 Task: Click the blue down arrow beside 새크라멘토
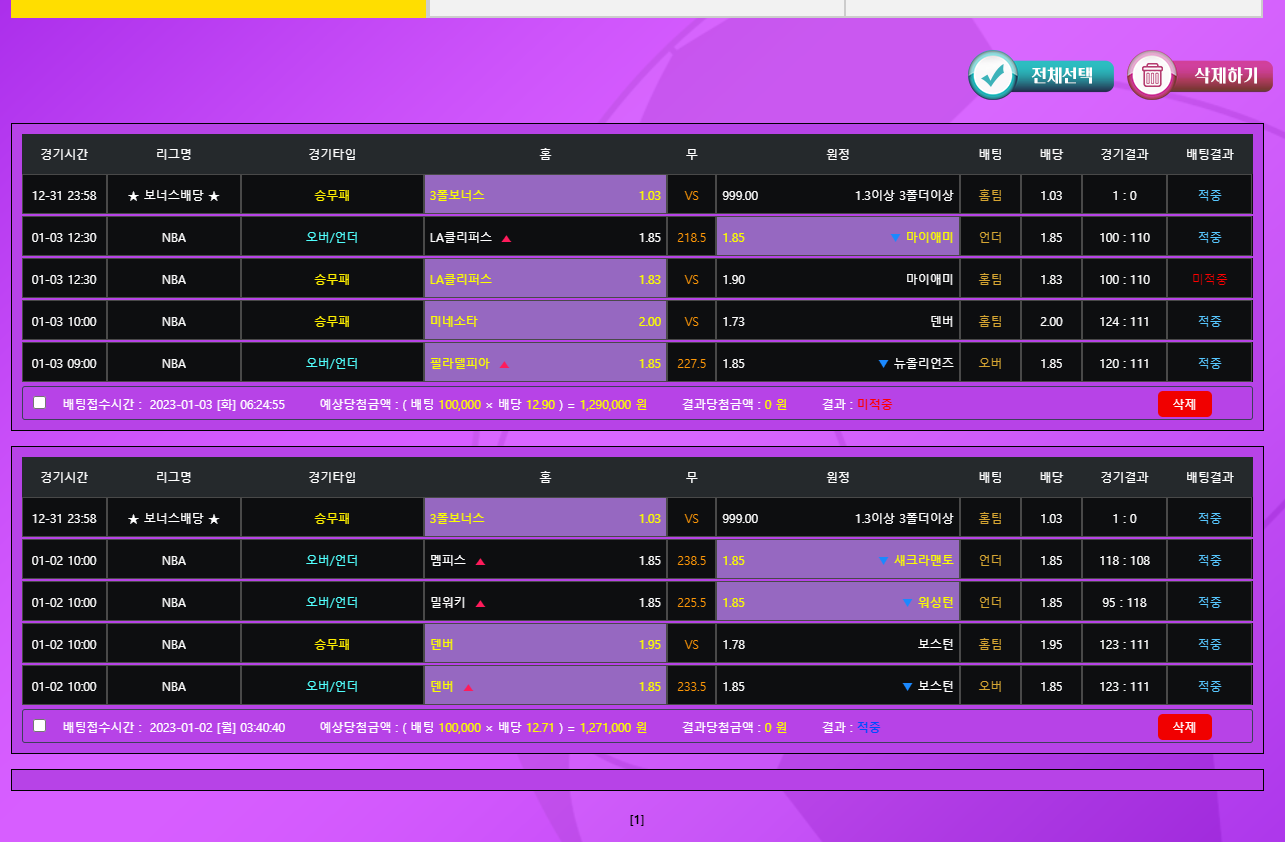tap(883, 561)
